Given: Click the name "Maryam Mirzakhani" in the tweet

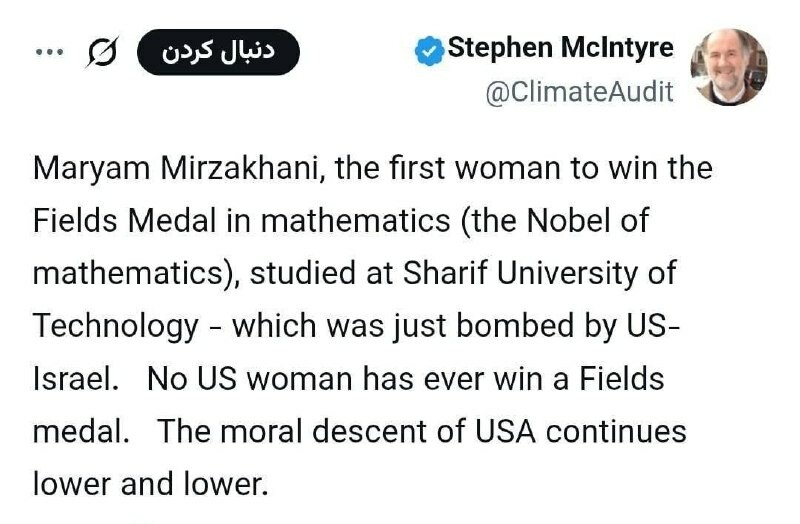Looking at the screenshot, I should [x=176, y=168].
